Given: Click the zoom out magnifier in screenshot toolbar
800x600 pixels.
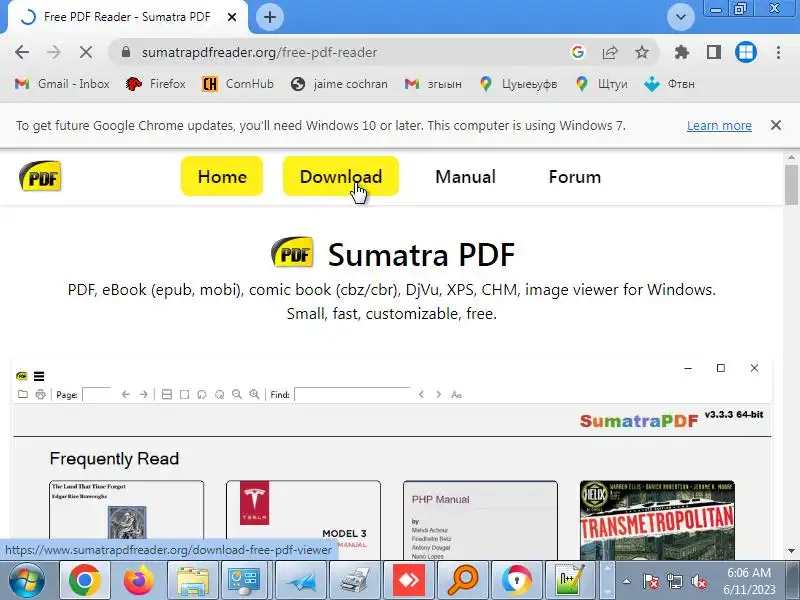Looking at the screenshot, I should [237, 394].
